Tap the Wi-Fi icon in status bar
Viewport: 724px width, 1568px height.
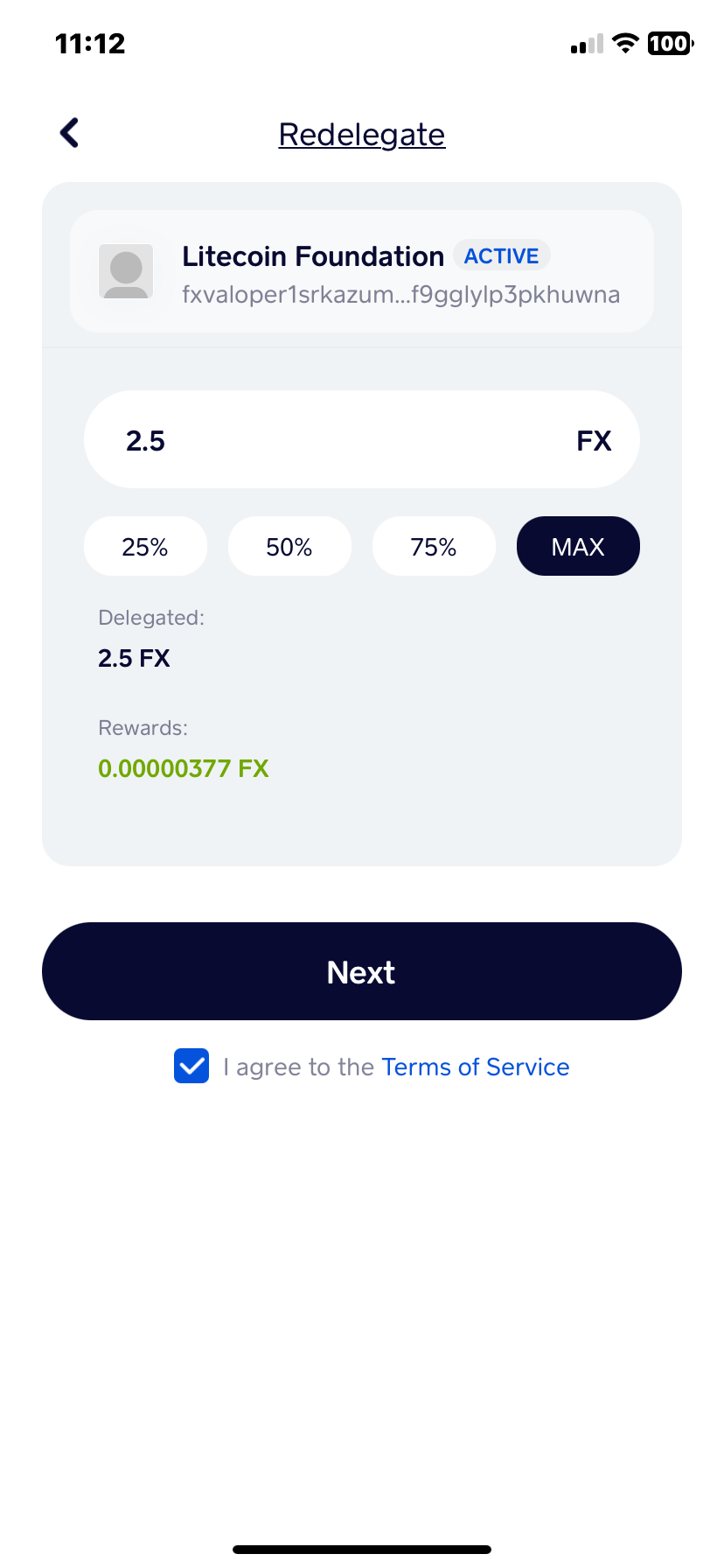tap(625, 43)
